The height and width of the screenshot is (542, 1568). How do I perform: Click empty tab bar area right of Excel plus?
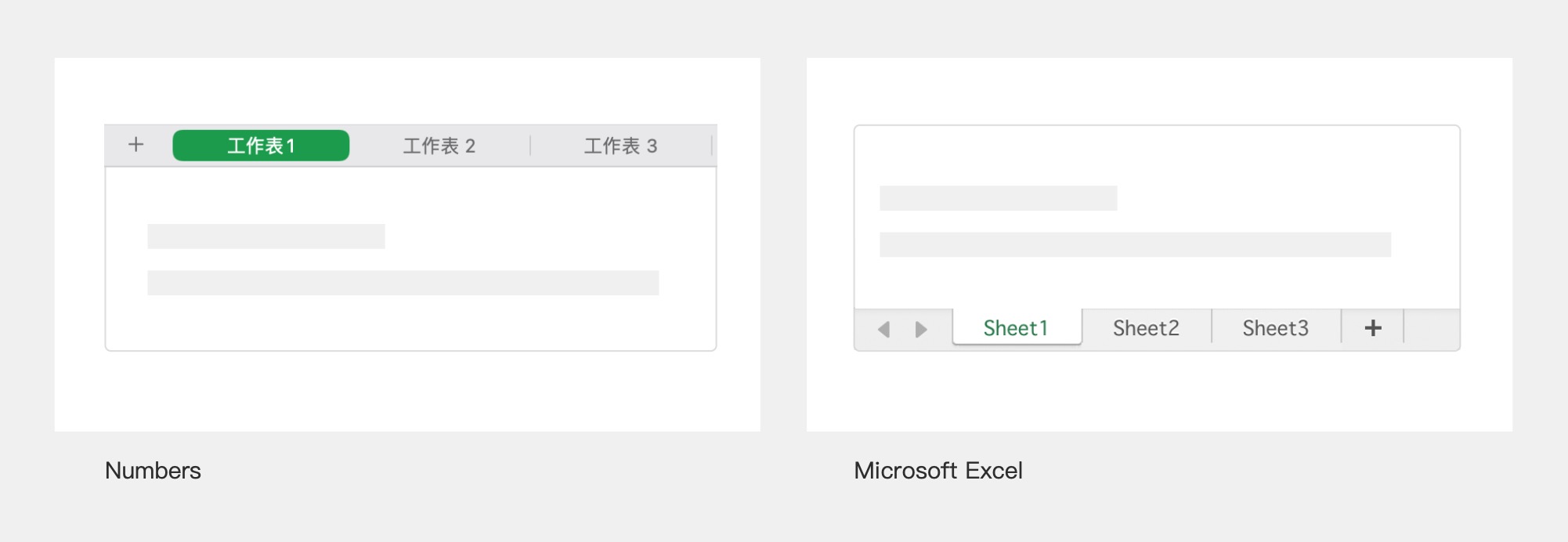pyautogui.click(x=1431, y=329)
